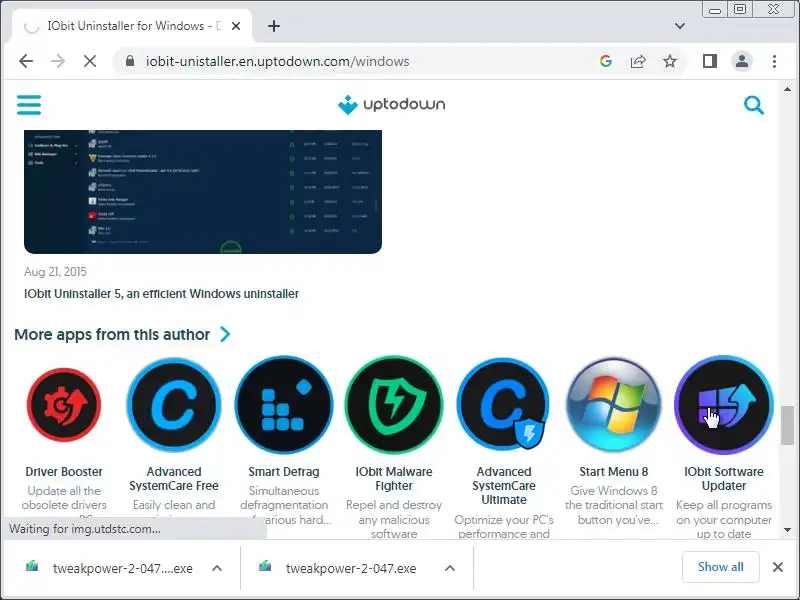800x600 pixels.
Task: Go forward in browser history
Action: click(58, 61)
